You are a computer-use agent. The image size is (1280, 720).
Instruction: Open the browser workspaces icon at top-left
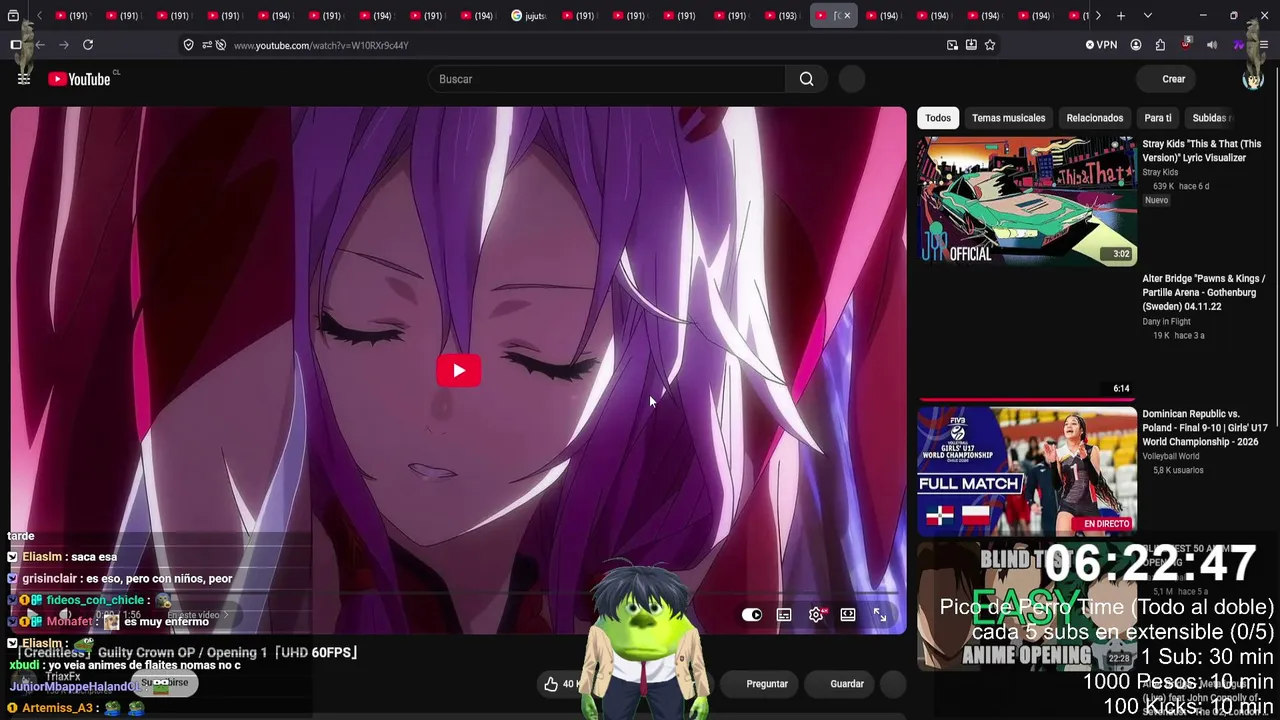coord(13,16)
